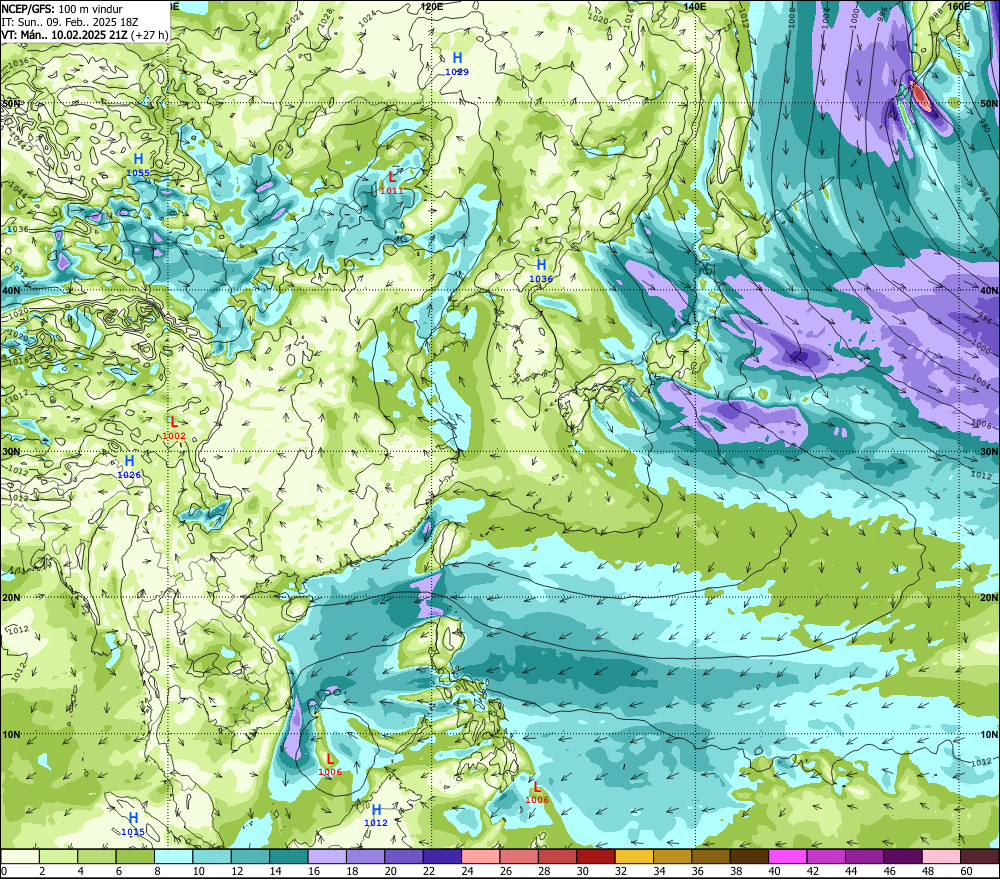The width and height of the screenshot is (1000, 879).
Task: Click the legend value 44
Action: pyautogui.click(x=851, y=871)
